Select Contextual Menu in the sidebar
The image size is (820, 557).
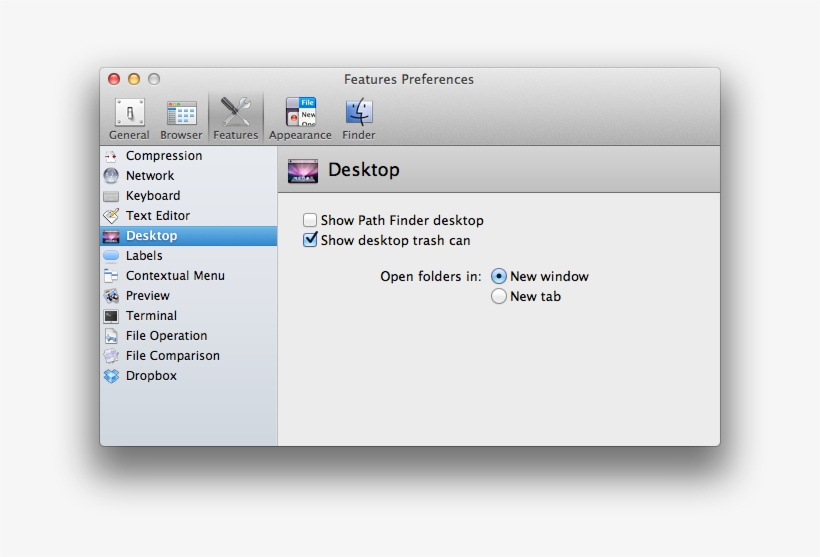point(188,276)
